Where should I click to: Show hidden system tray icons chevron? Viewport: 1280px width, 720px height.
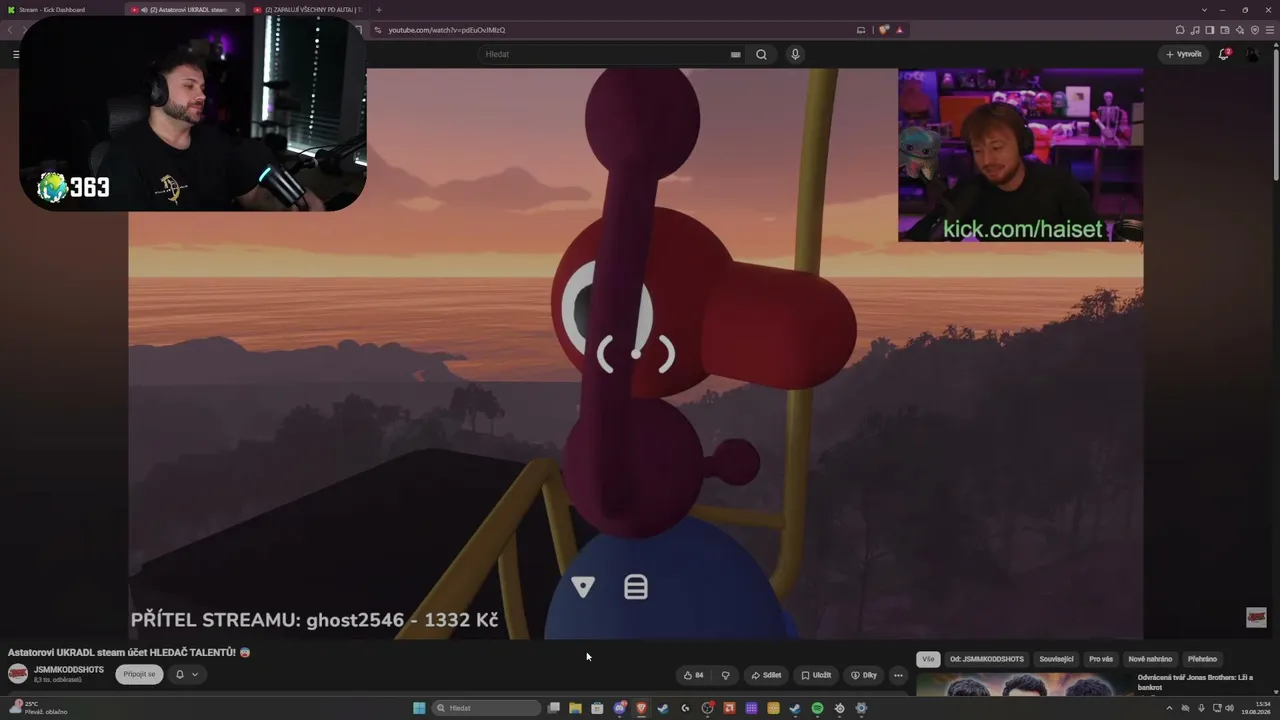pos(1169,708)
